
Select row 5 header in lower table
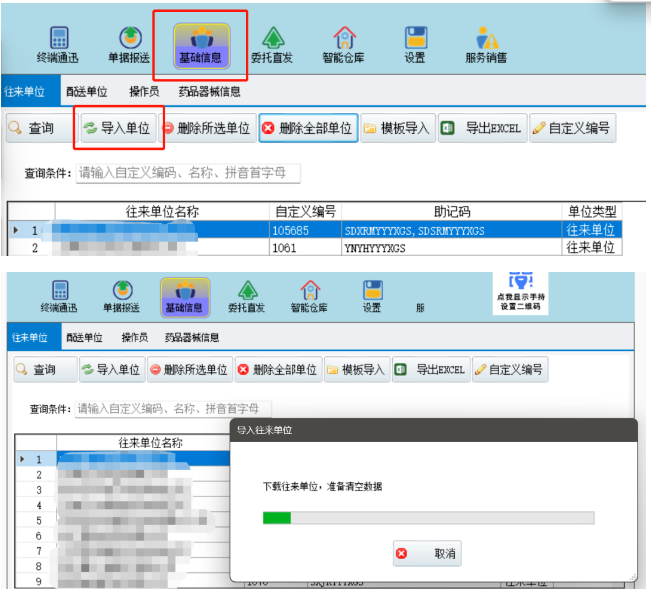pyautogui.click(x=37, y=521)
